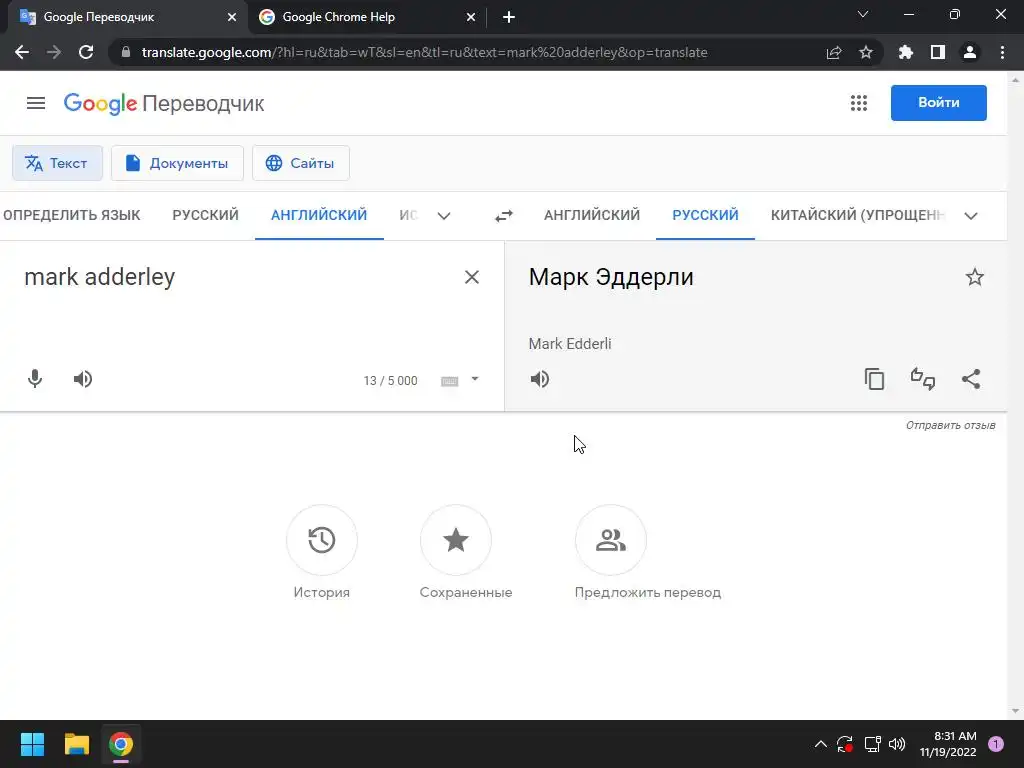Open a new browser tab
Screen dimensions: 1024x768
[x=509, y=17]
